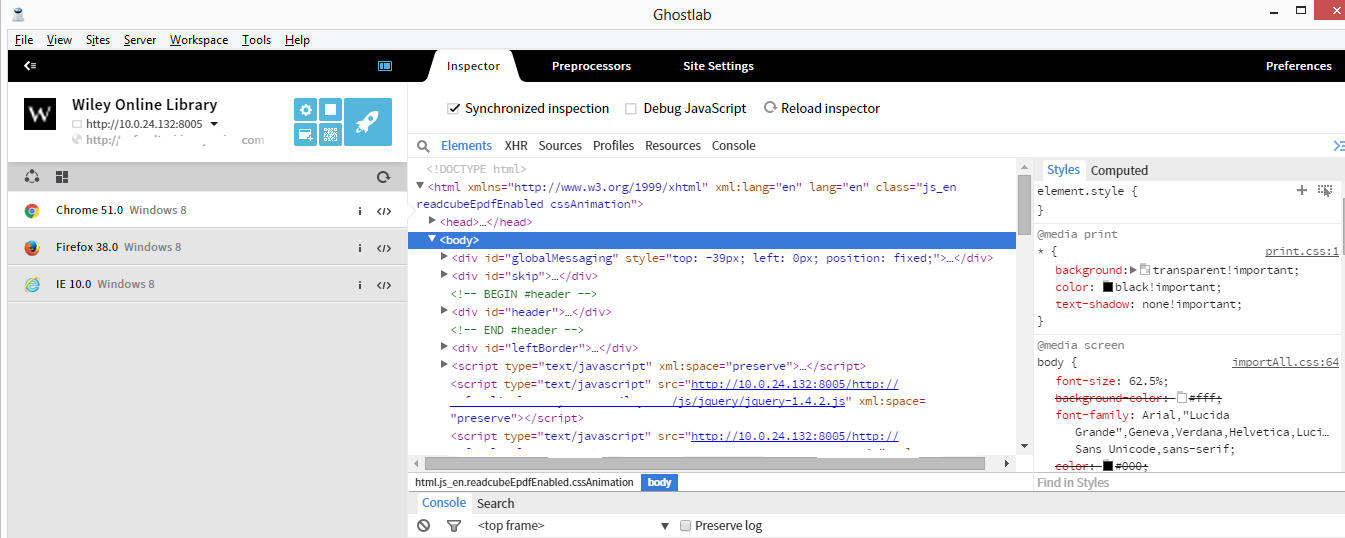The width and height of the screenshot is (1345, 538).
Task: Switch to the Elements panel
Action: (x=467, y=146)
